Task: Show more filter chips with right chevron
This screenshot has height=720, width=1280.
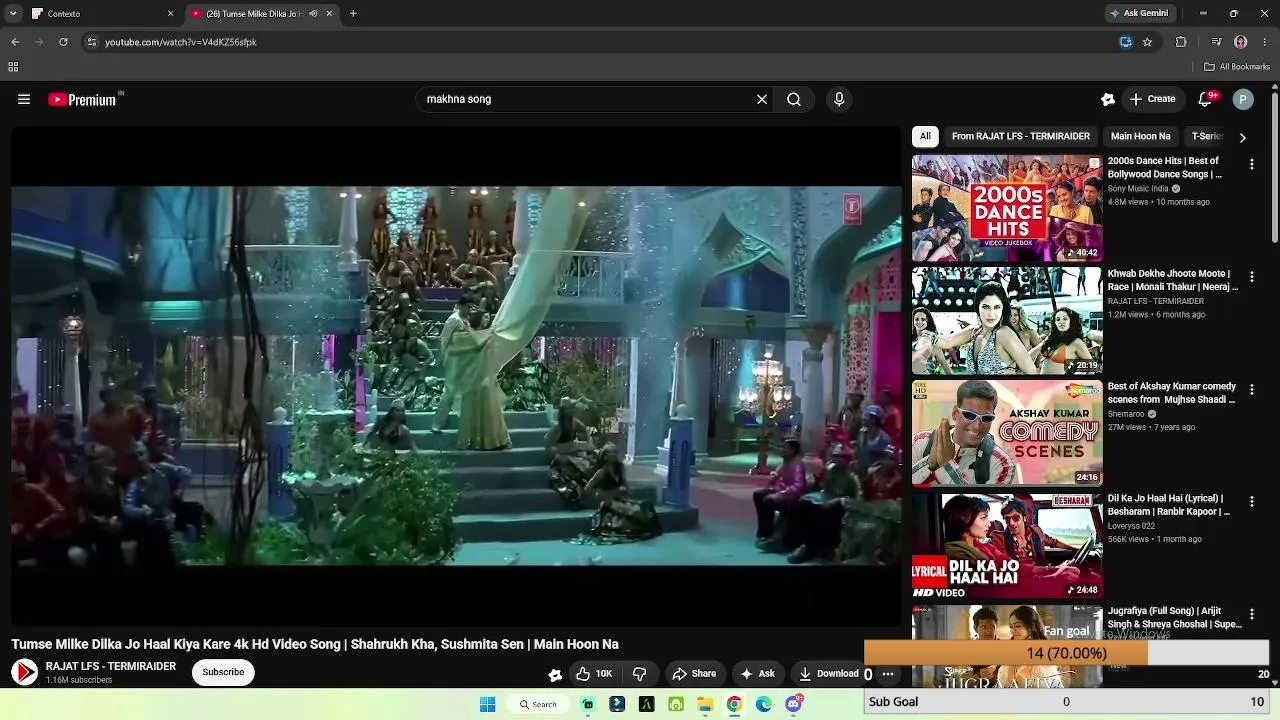Action: coord(1242,137)
